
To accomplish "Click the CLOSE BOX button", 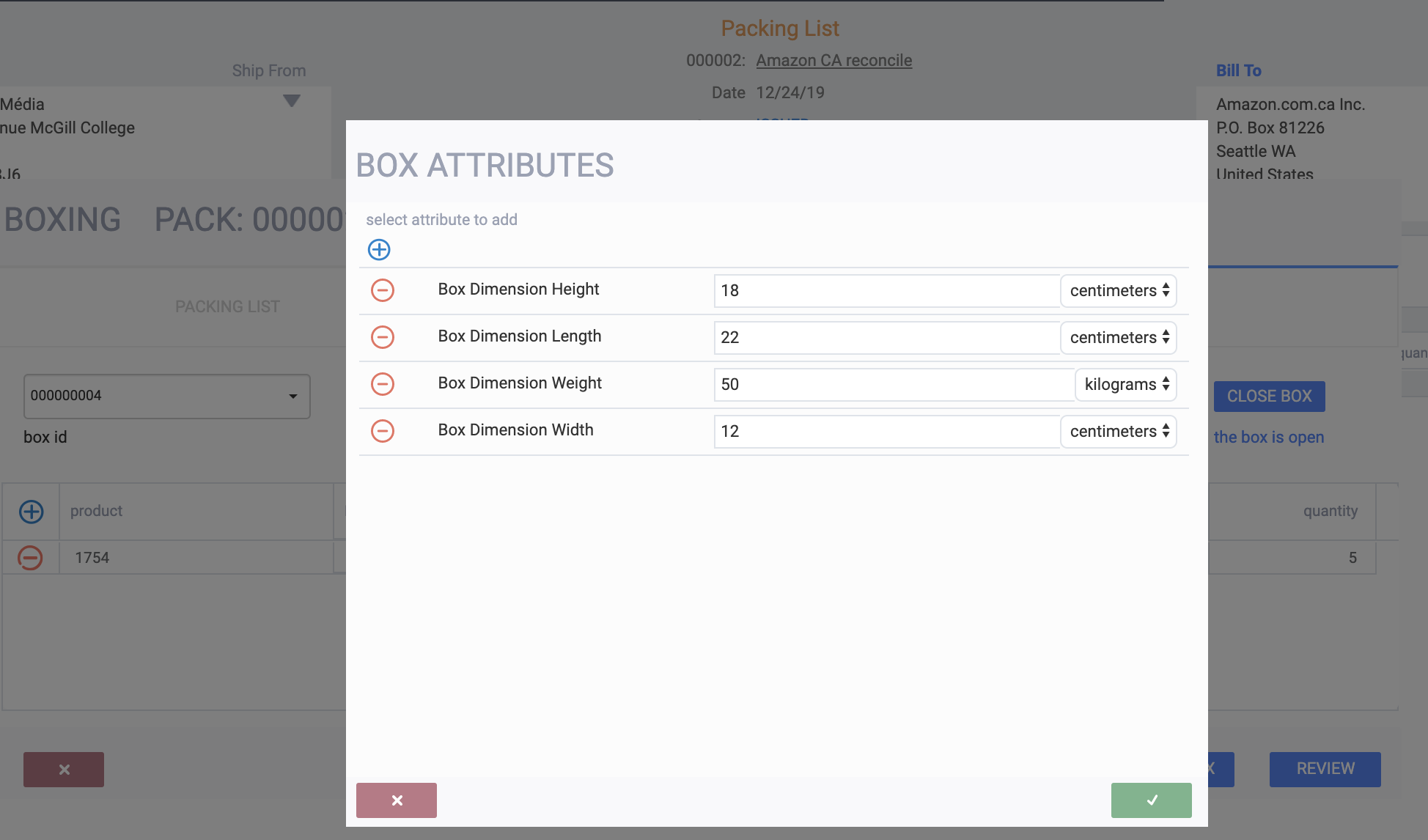I will 1269,397.
